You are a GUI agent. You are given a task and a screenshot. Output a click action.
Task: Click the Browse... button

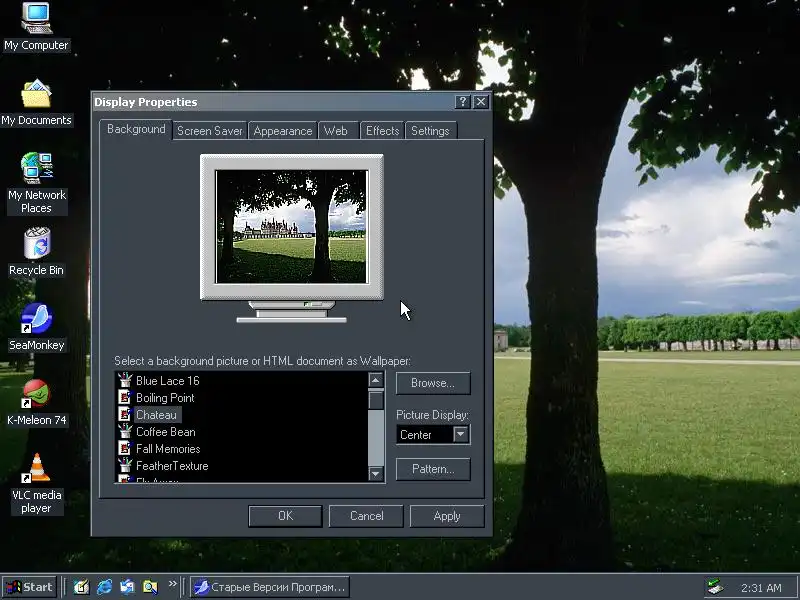coord(433,383)
